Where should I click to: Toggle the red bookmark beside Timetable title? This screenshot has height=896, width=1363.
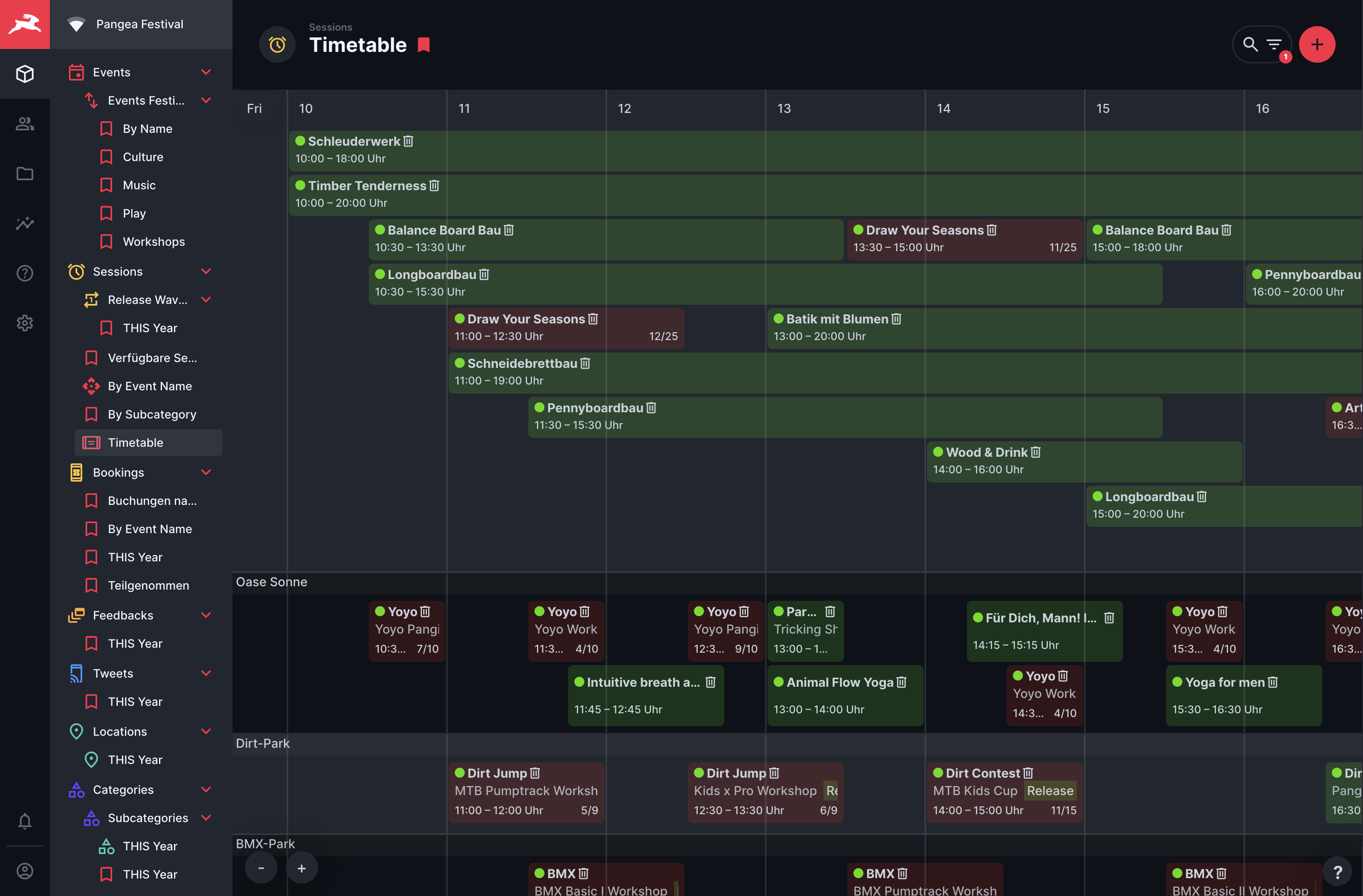point(424,45)
